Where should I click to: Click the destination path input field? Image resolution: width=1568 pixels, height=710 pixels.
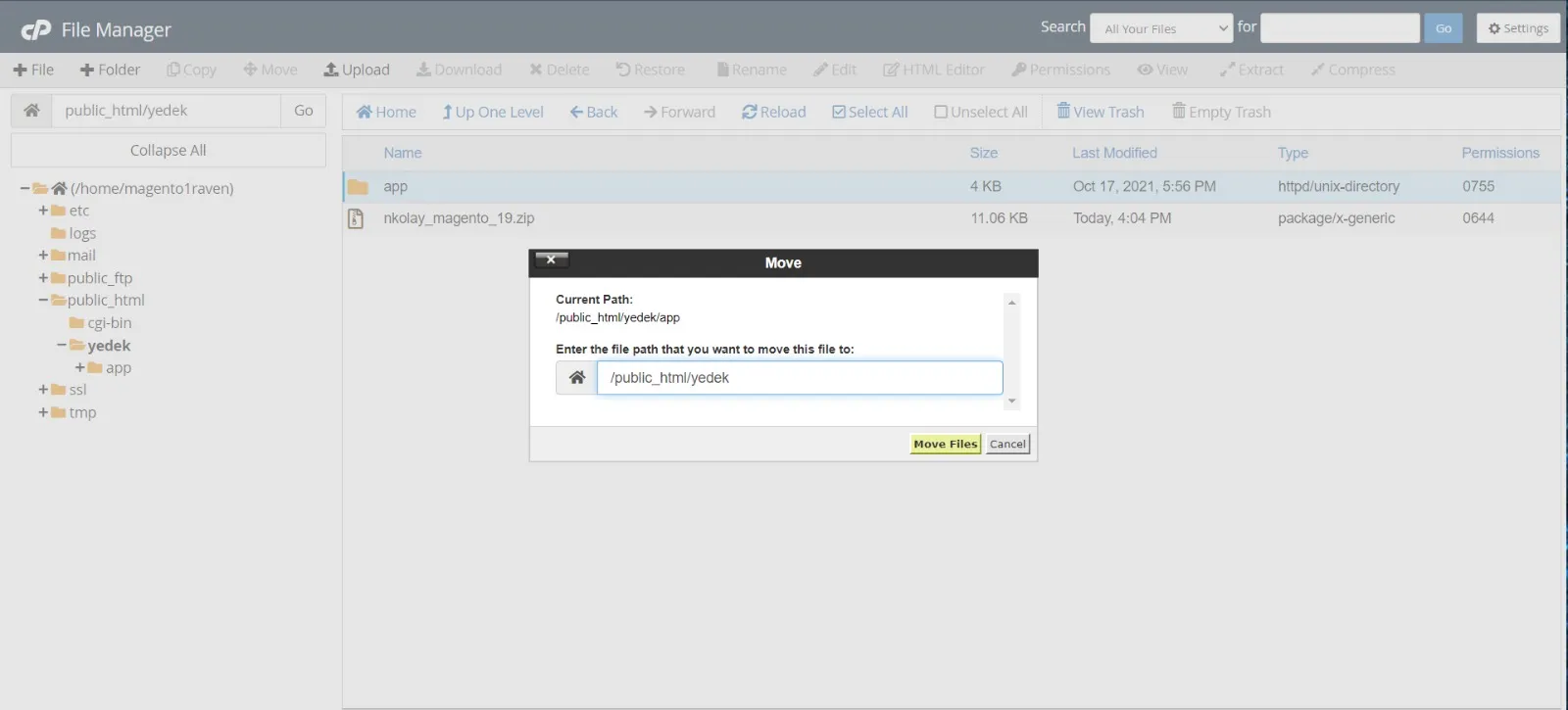(x=799, y=378)
